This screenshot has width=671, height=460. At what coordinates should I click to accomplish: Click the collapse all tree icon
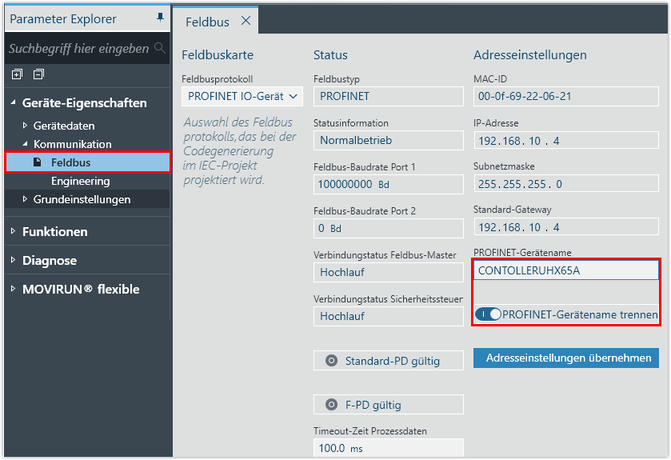[38, 74]
